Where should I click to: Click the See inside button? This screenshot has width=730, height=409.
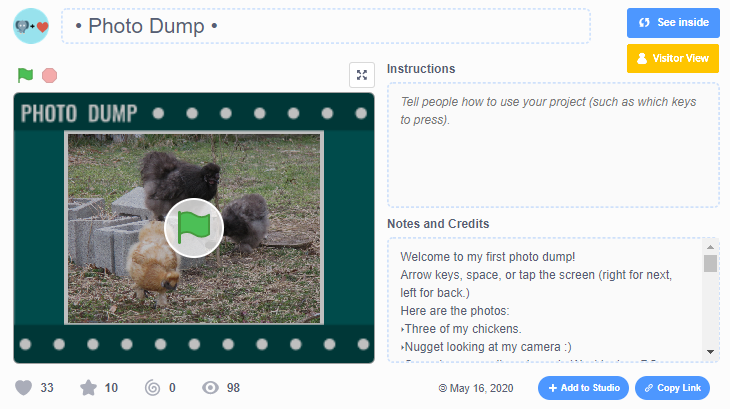[x=673, y=23]
